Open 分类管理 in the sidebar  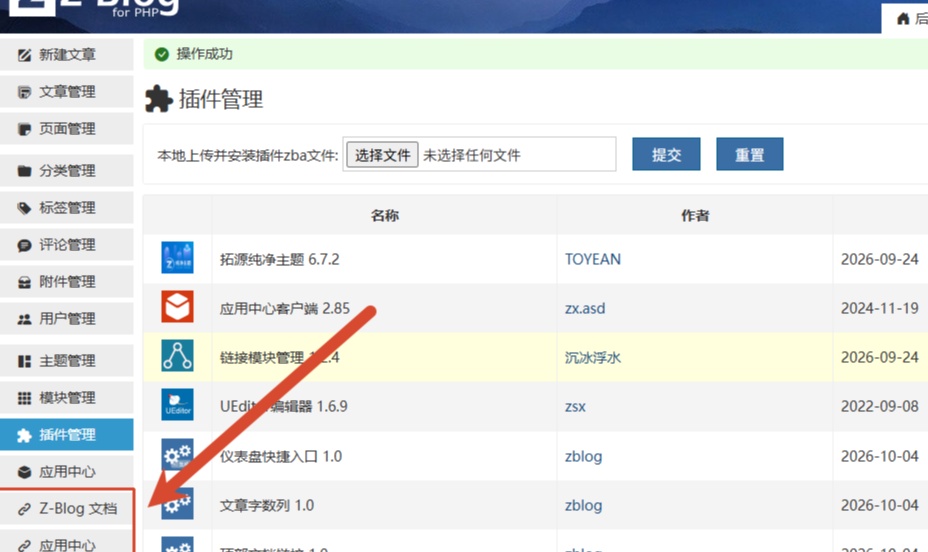[66, 171]
